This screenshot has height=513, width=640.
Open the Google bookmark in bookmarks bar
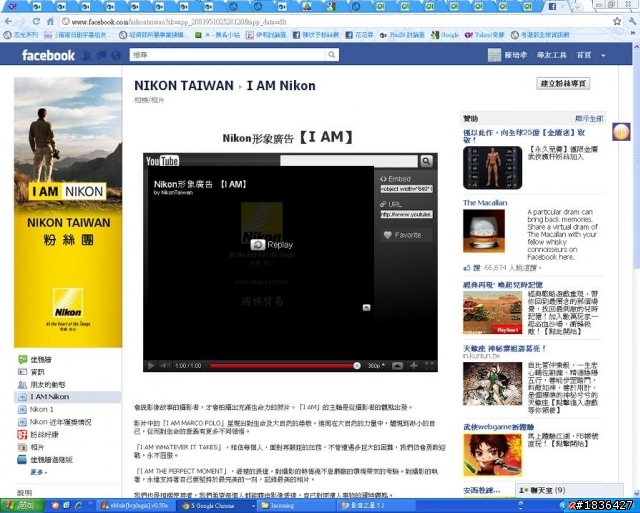pos(445,35)
